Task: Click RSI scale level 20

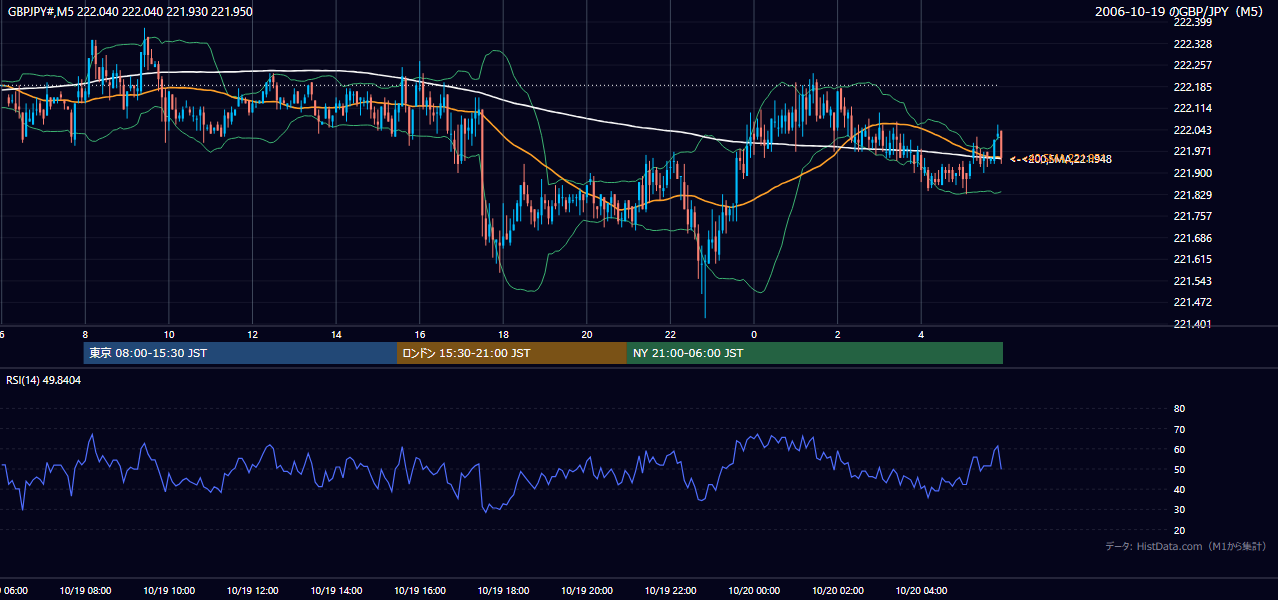Action: [x=1179, y=530]
